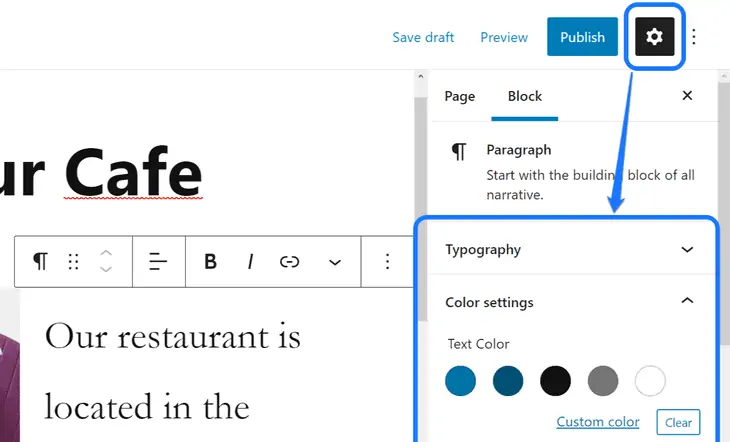
Task: Open block toolbar more options menu
Action: tap(388, 262)
